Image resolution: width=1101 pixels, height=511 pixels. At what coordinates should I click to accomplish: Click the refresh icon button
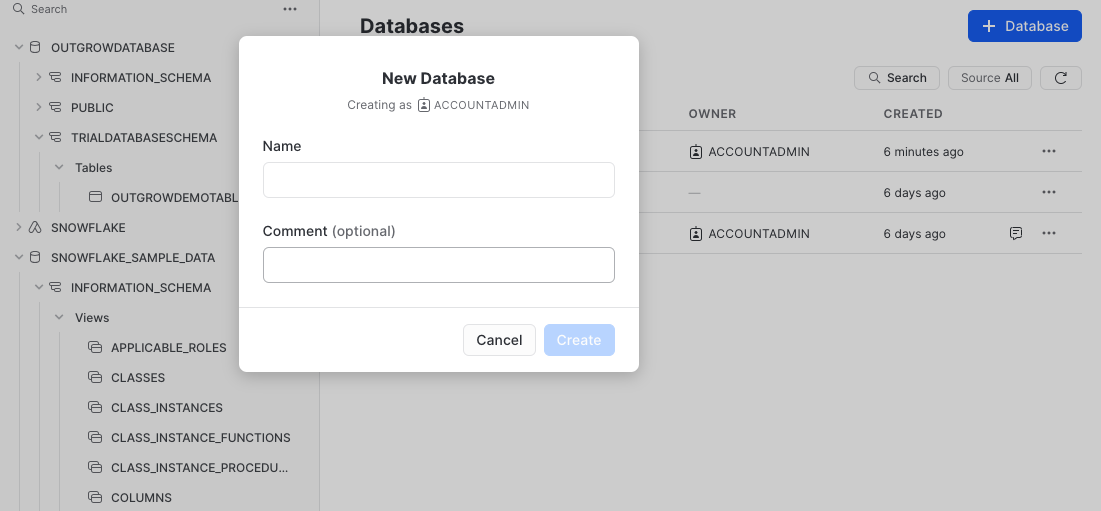1060,78
